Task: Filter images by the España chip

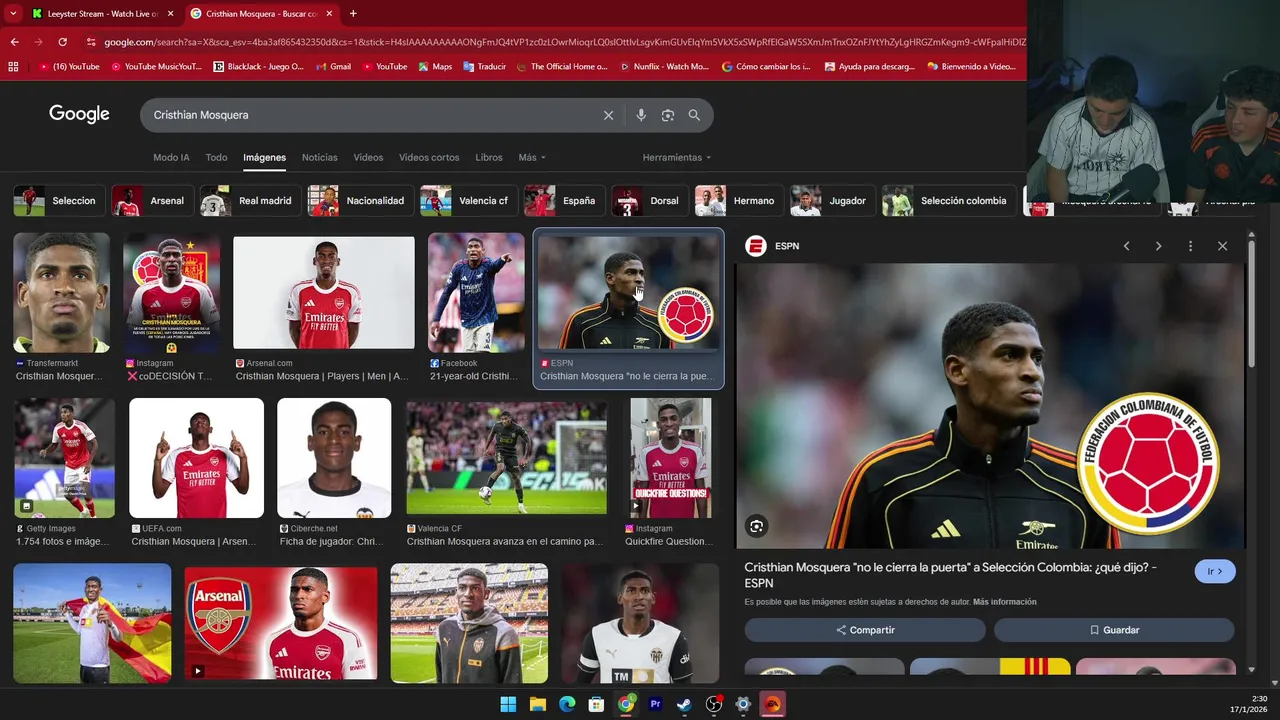Action: 564,201
